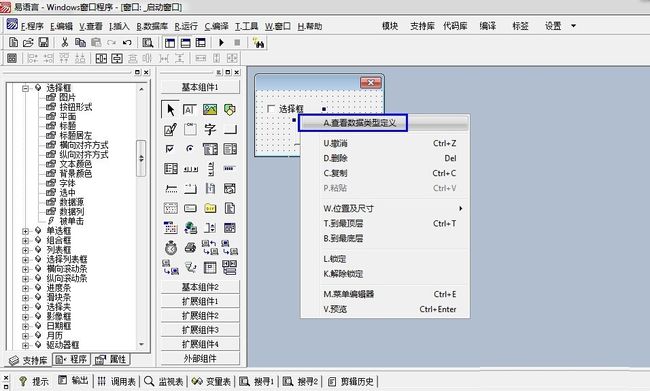The width and height of the screenshot is (650, 391).
Task: Choose T.到最顶层 in context menu
Action: pos(386,223)
